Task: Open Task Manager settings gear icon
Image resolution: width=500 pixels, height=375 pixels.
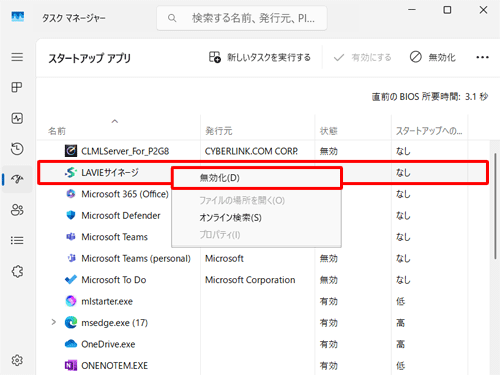Action: pos(17,360)
